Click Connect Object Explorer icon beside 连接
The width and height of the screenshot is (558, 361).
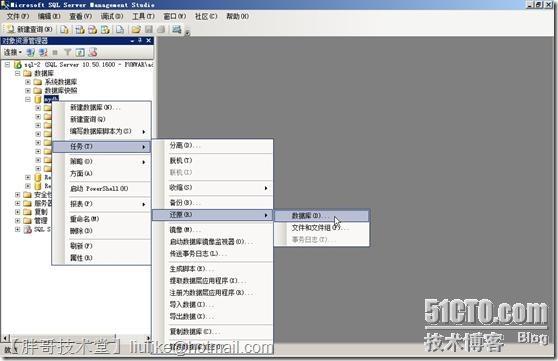[31, 52]
